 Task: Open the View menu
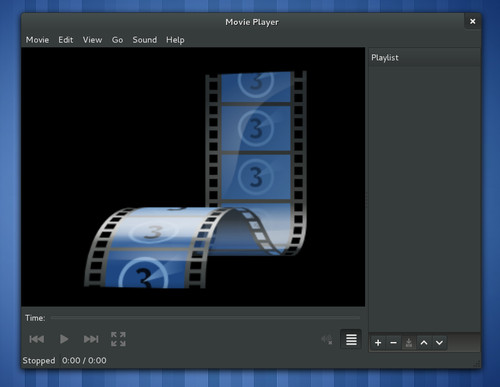coord(92,40)
